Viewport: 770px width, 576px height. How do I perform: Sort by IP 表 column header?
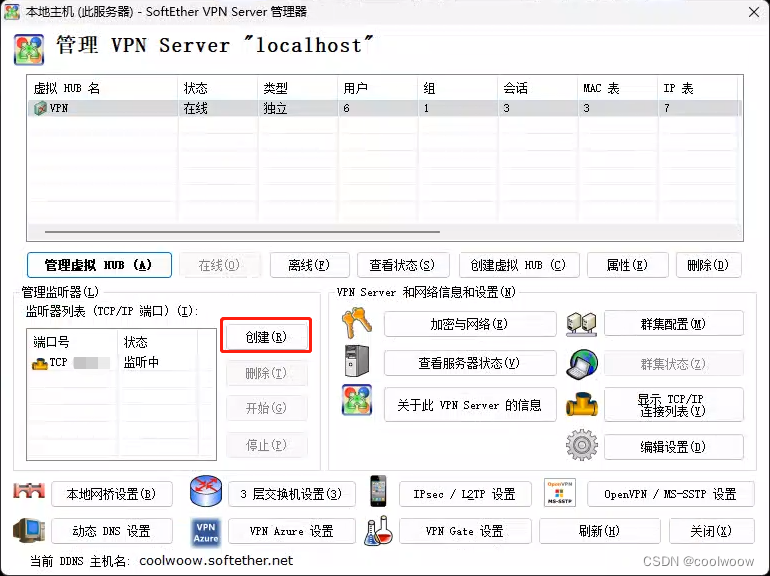tap(697, 88)
